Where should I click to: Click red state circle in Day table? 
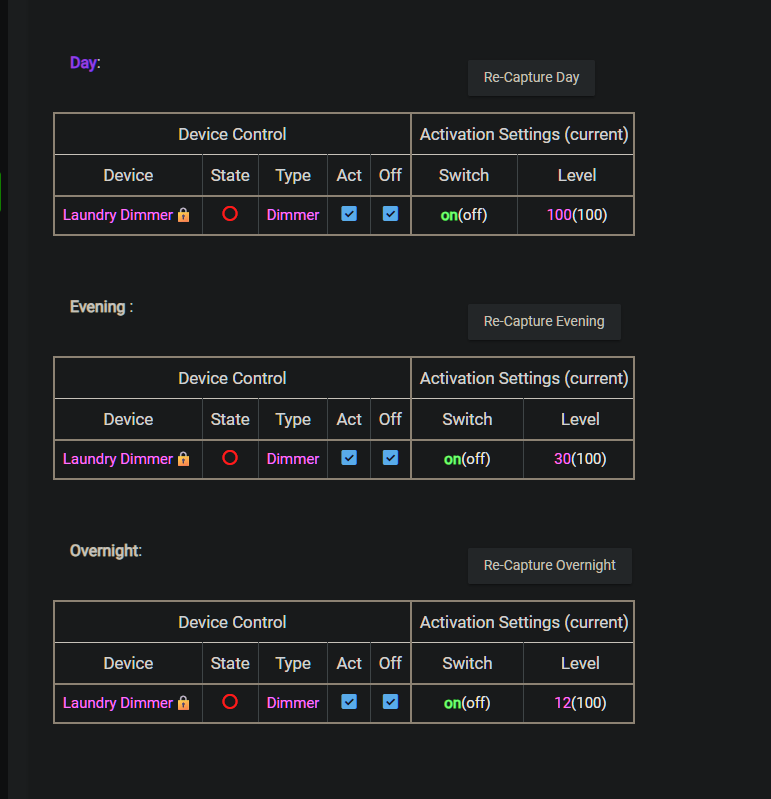tap(230, 214)
